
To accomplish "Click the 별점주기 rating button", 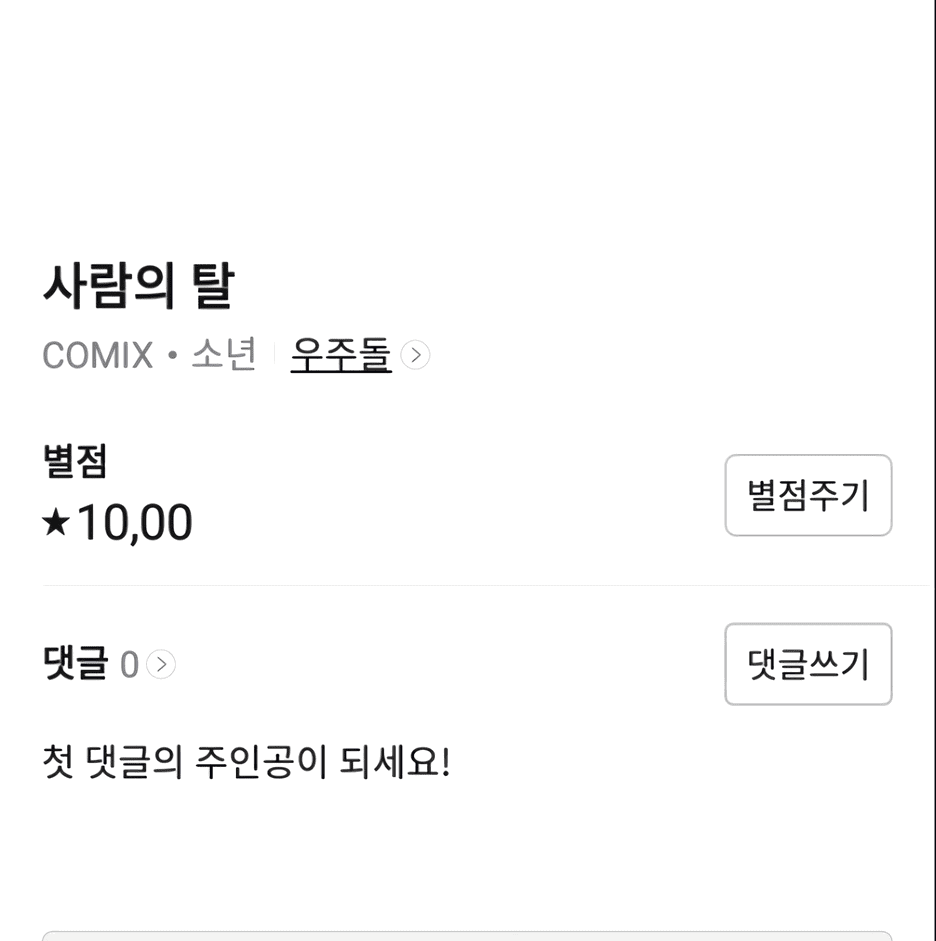I will click(x=808, y=495).
